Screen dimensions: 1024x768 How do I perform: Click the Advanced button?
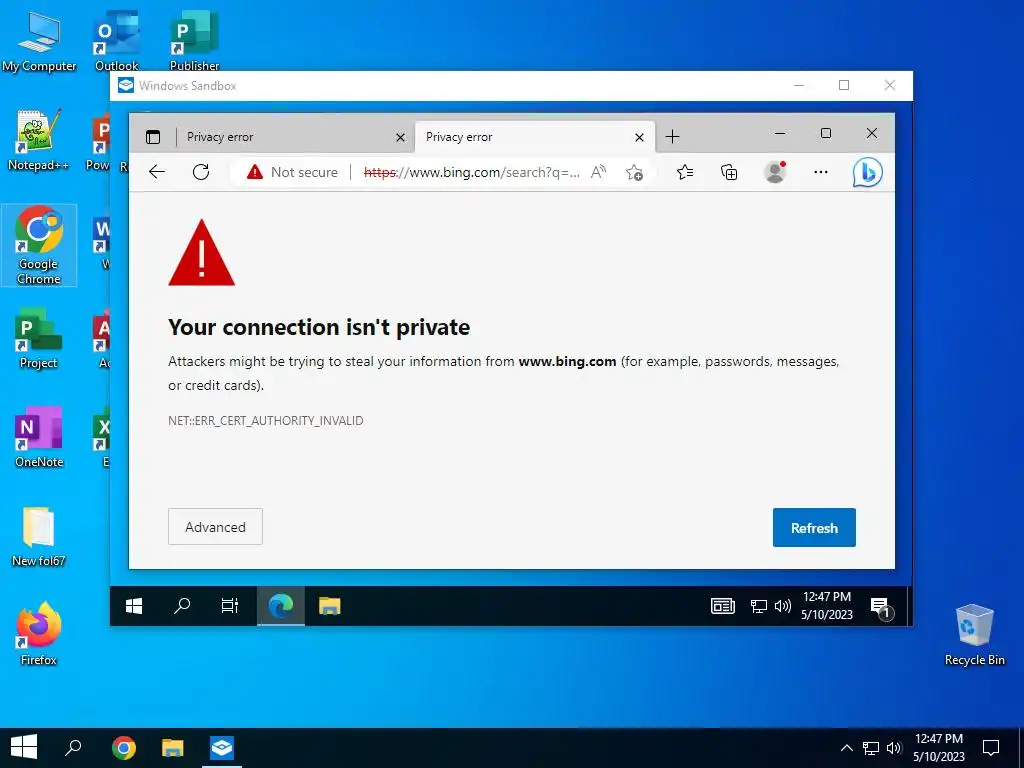coord(216,526)
